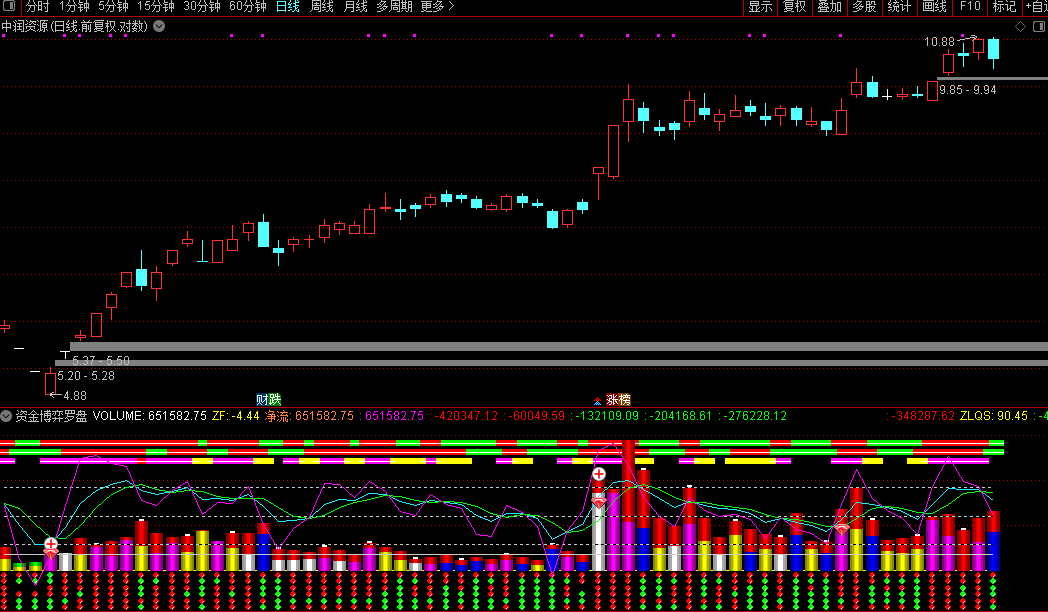Open the 画线 drawing tools

934,7
